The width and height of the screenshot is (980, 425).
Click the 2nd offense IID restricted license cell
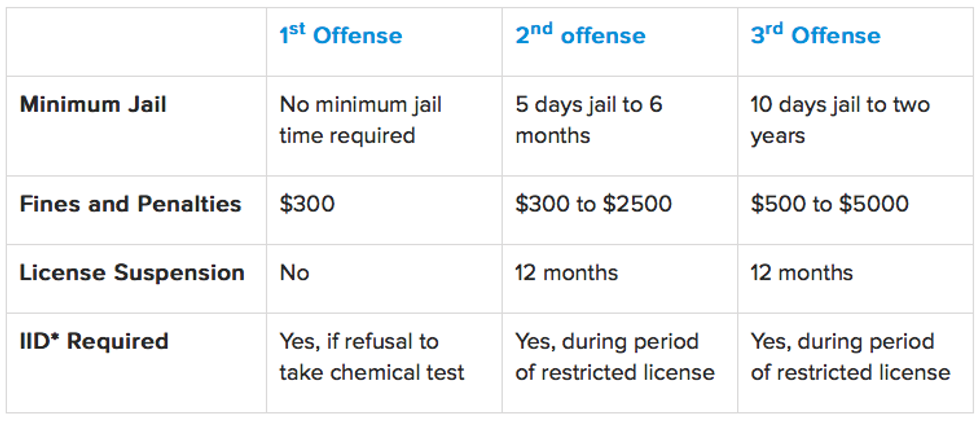pos(615,357)
